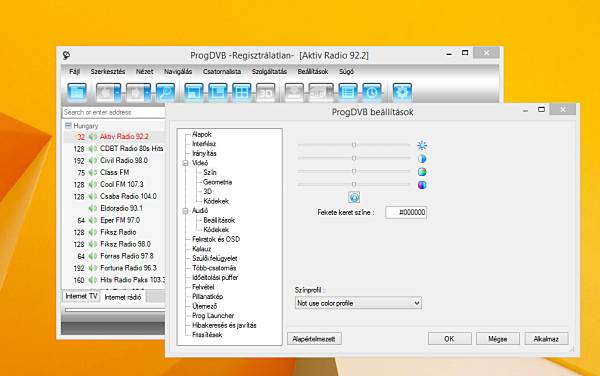Viewport: 600px width, 376px height.
Task: Switch to the Internet TV tab
Action: (81, 296)
